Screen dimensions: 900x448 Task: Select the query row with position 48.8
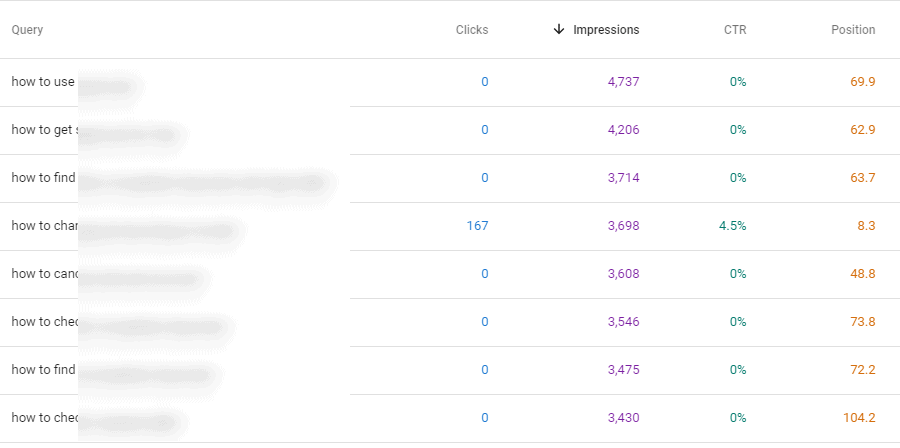(x=450, y=274)
